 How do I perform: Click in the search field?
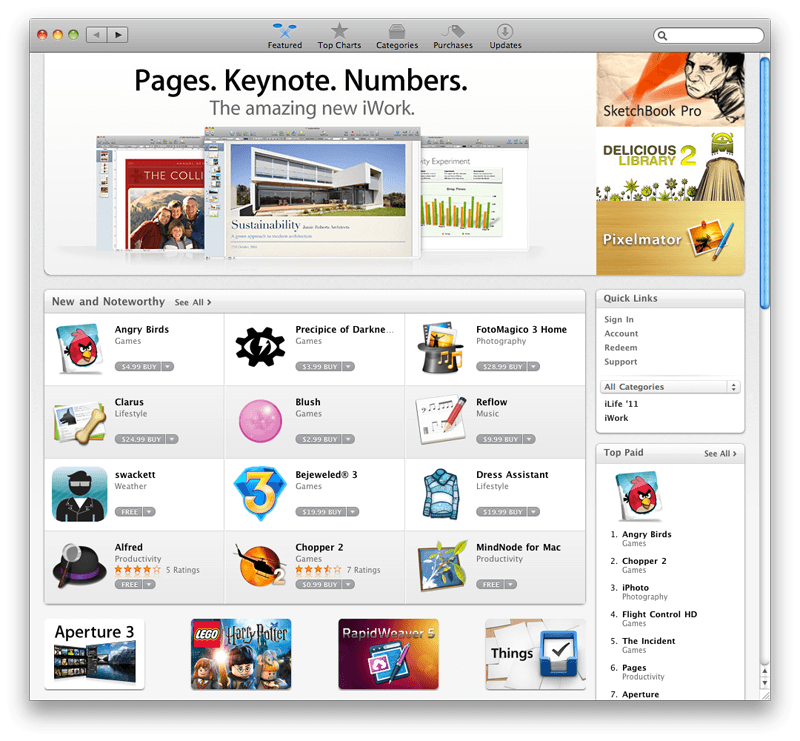[x=709, y=36]
